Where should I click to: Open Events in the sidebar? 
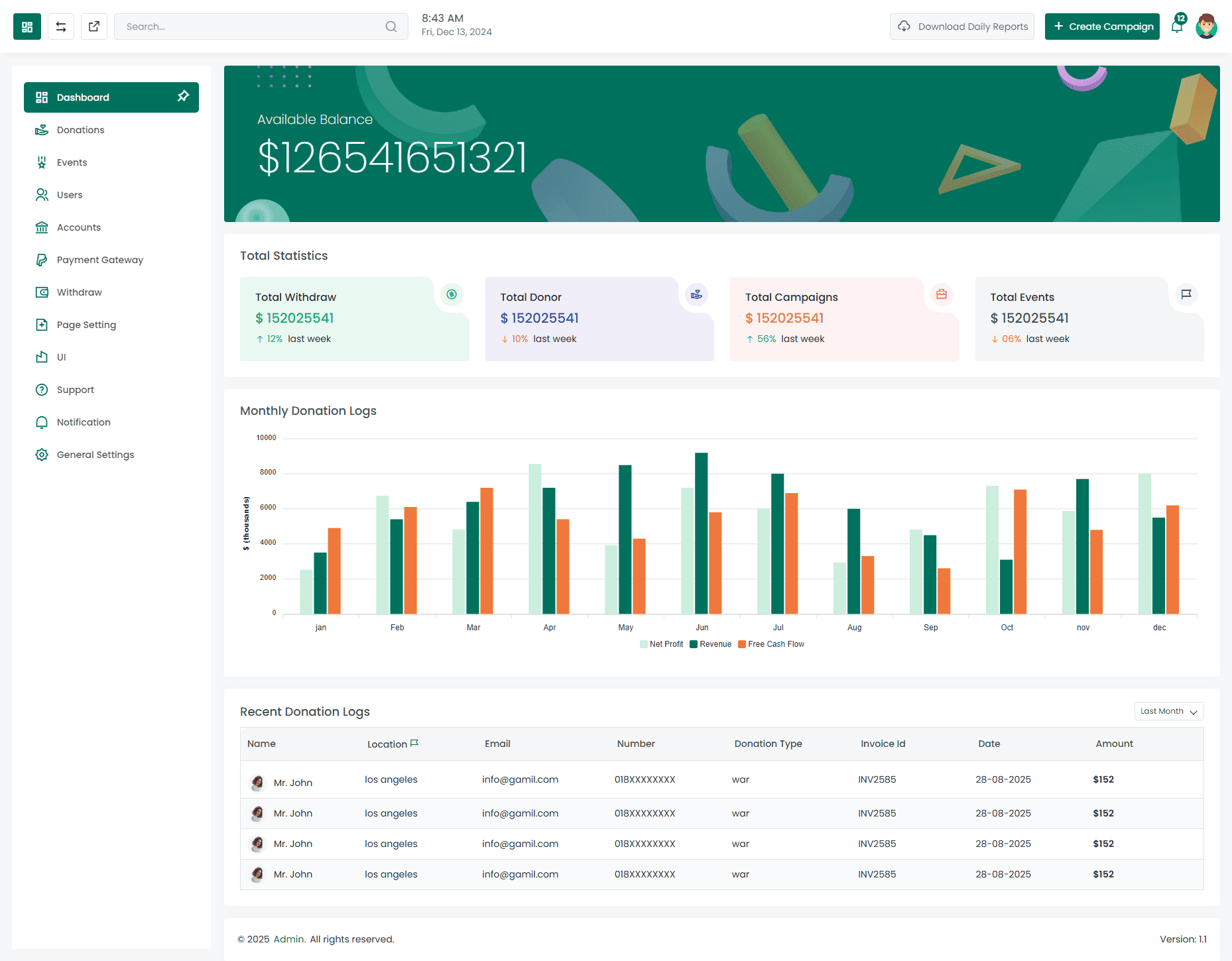tap(111, 162)
